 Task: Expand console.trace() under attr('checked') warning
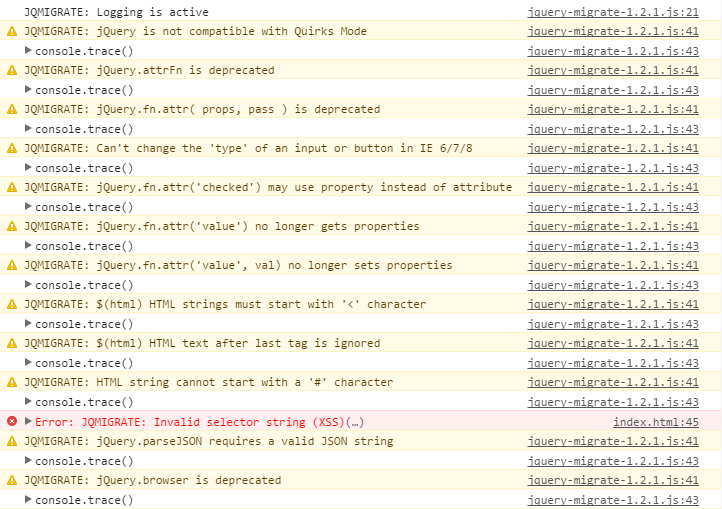28,206
